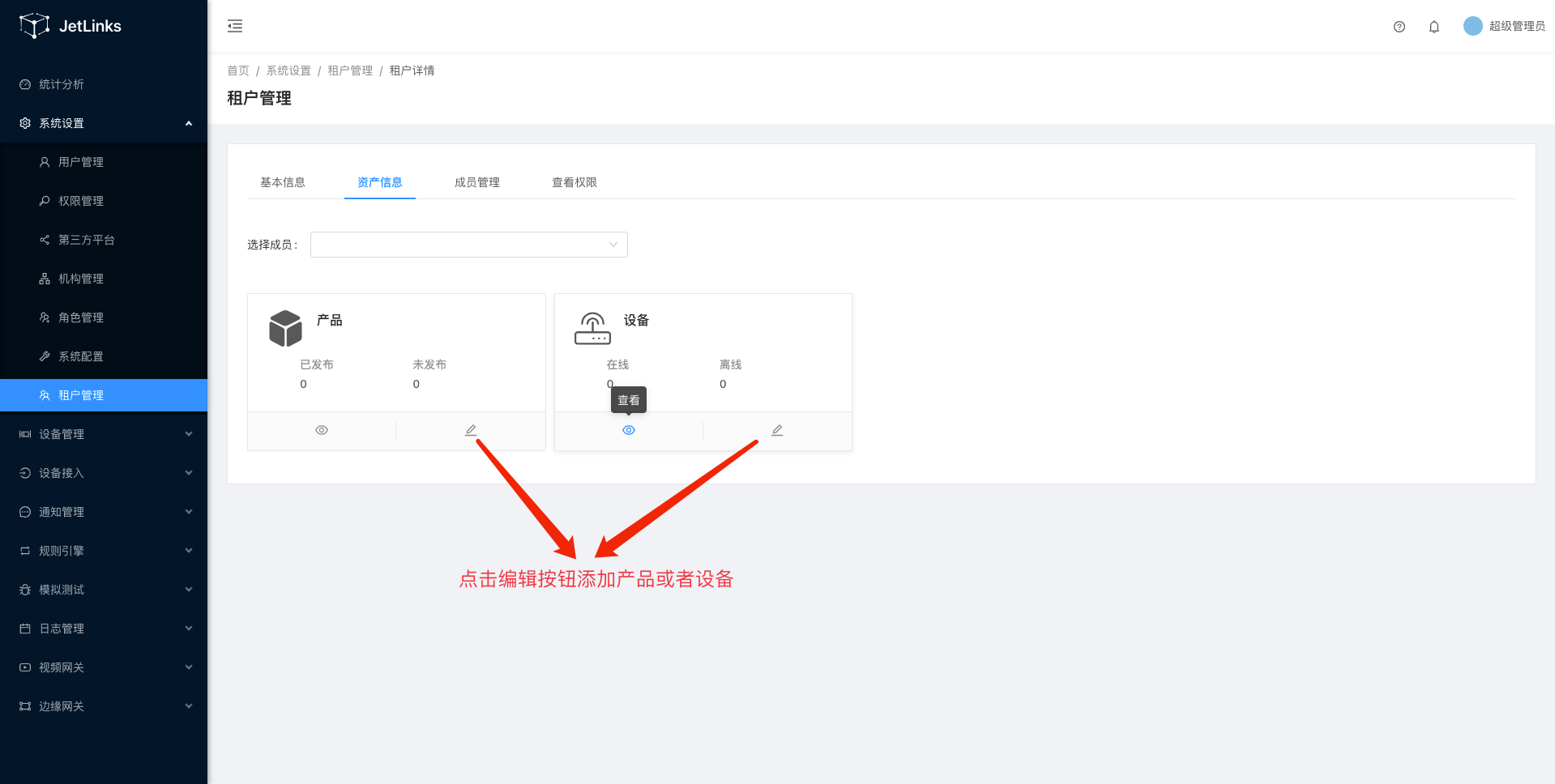Collapse sidebar with the menu fold icon
Viewport: 1555px width, 784px height.
click(235, 26)
